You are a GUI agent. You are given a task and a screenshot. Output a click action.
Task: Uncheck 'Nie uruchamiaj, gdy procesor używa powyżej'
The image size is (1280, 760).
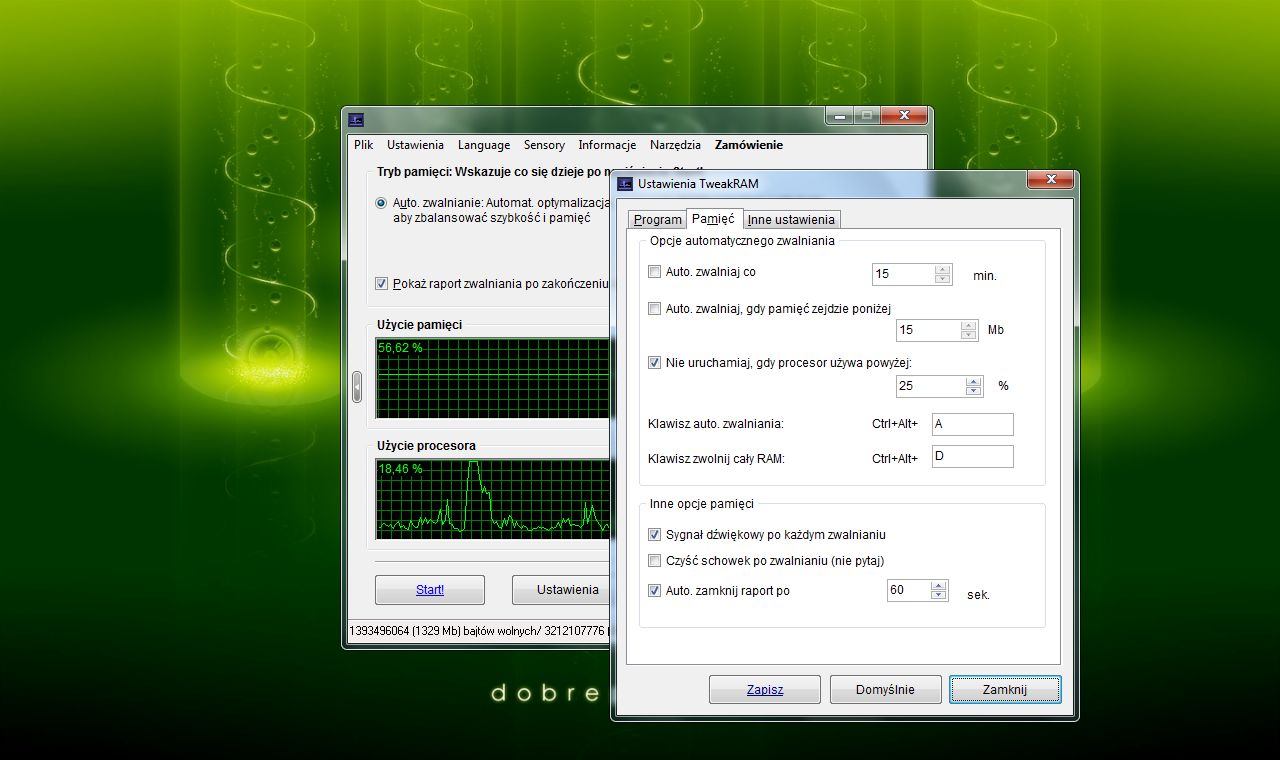point(655,363)
